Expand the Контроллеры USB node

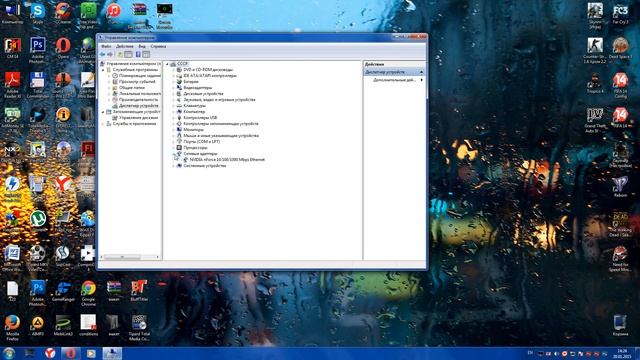click(173, 118)
